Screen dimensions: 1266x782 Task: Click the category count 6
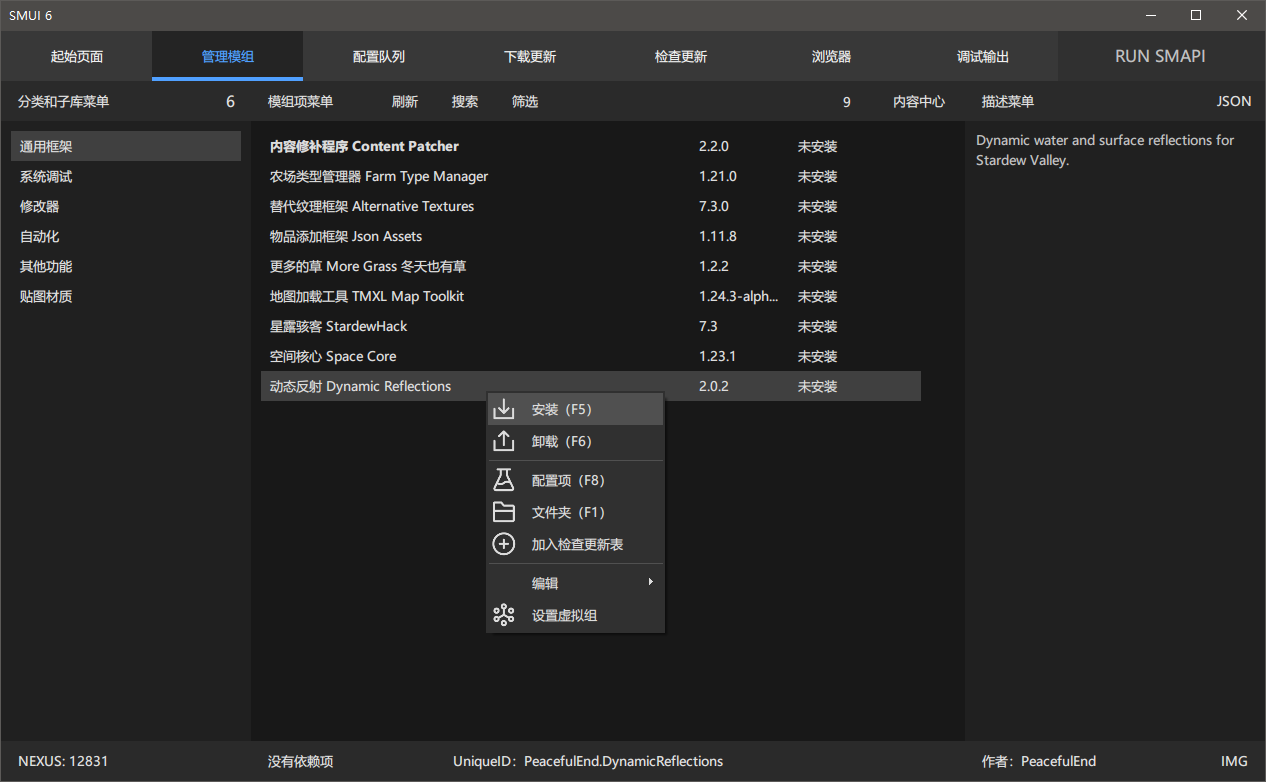231,101
